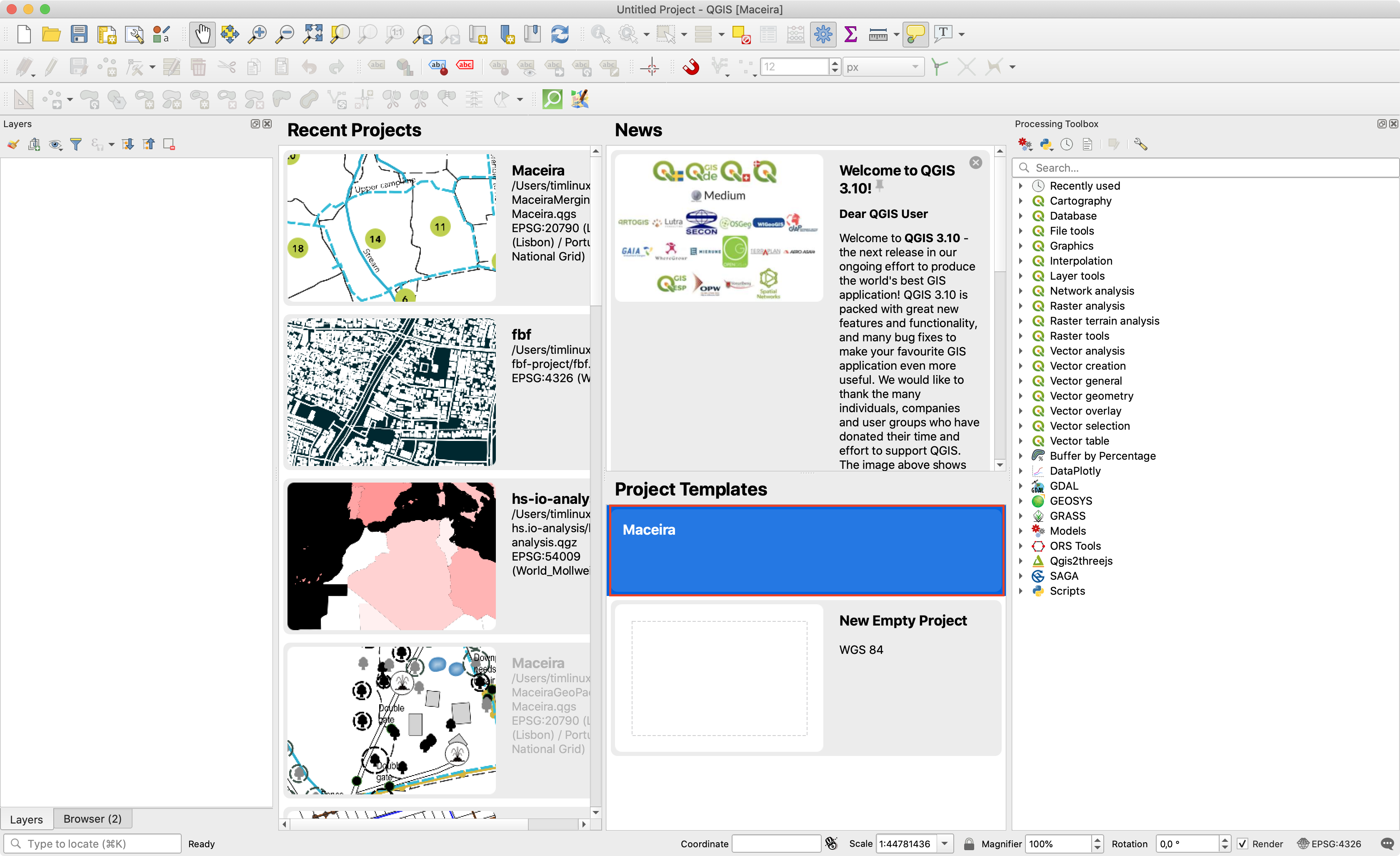
Task: Click the Zoom In magnifier tool
Action: 257,34
